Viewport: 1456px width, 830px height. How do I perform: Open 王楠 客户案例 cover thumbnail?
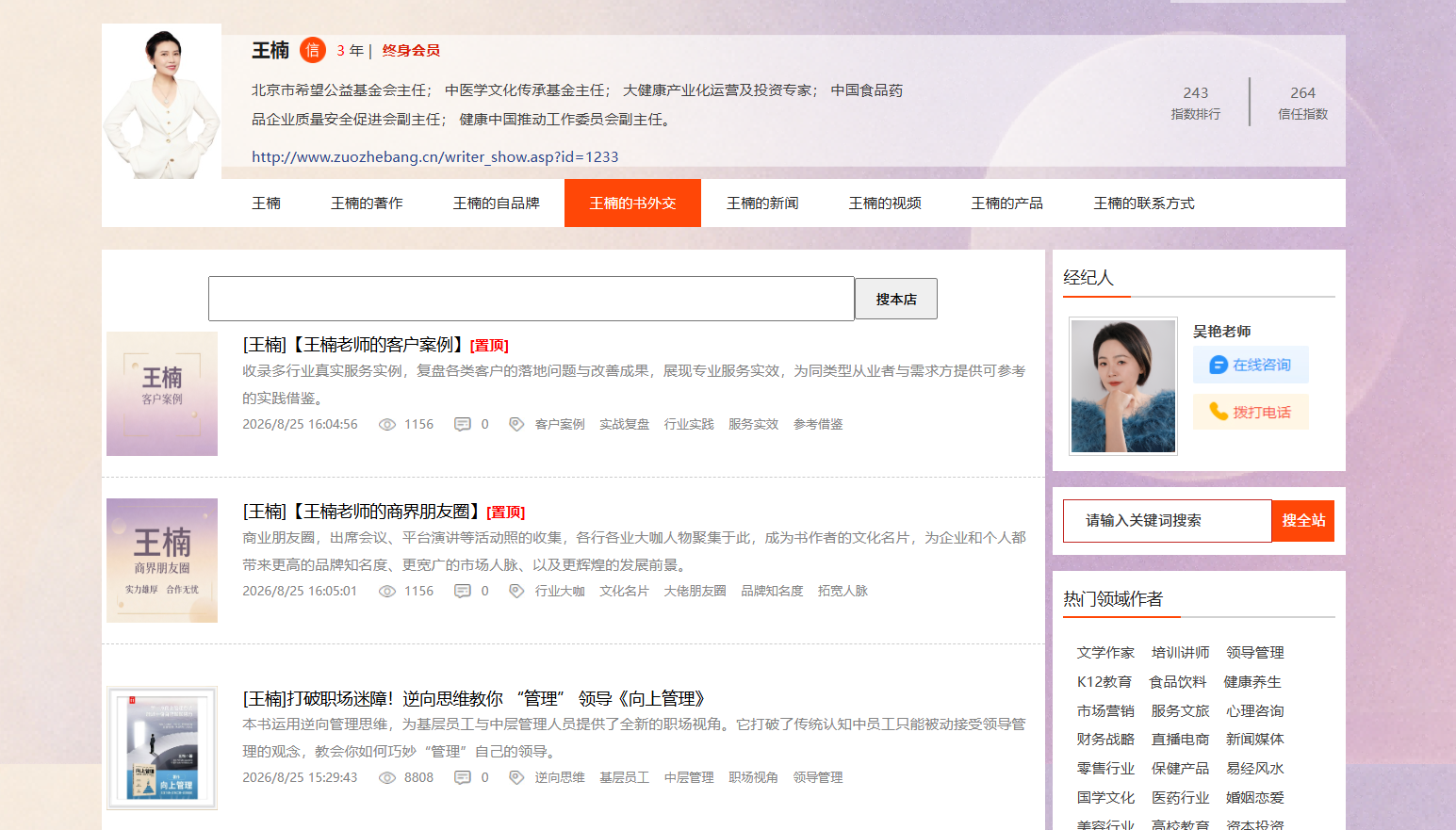click(x=162, y=394)
